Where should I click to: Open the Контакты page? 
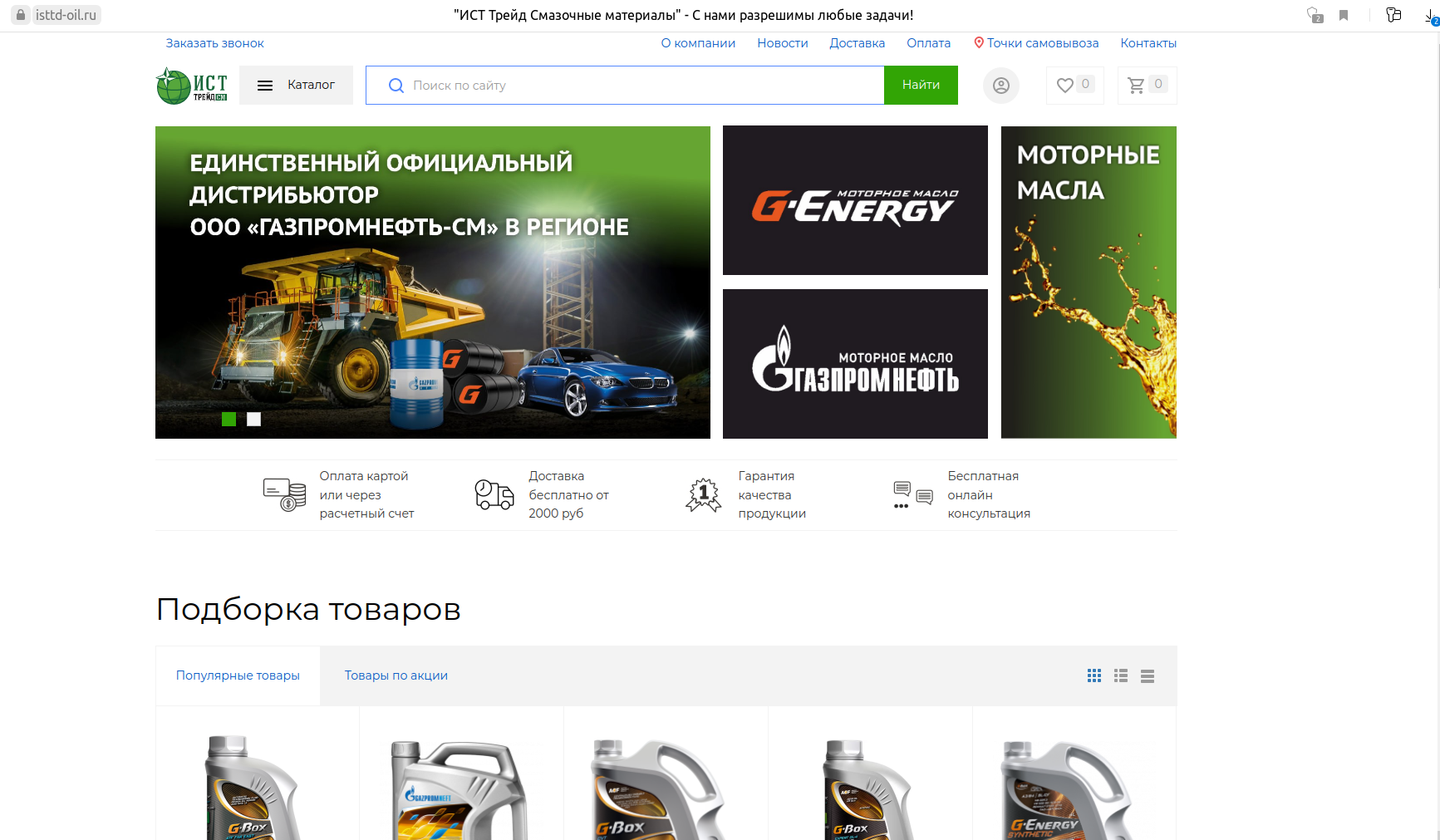coord(1148,43)
